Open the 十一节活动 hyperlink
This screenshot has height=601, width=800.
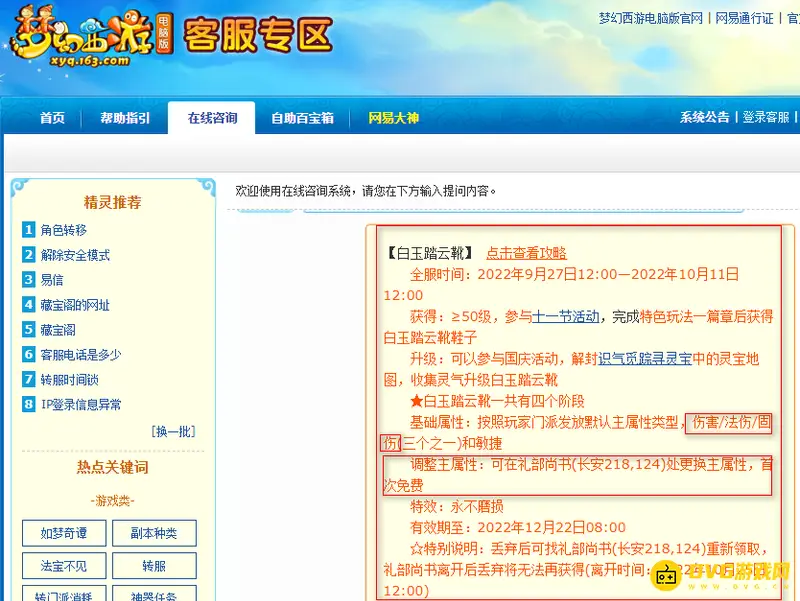point(565,317)
